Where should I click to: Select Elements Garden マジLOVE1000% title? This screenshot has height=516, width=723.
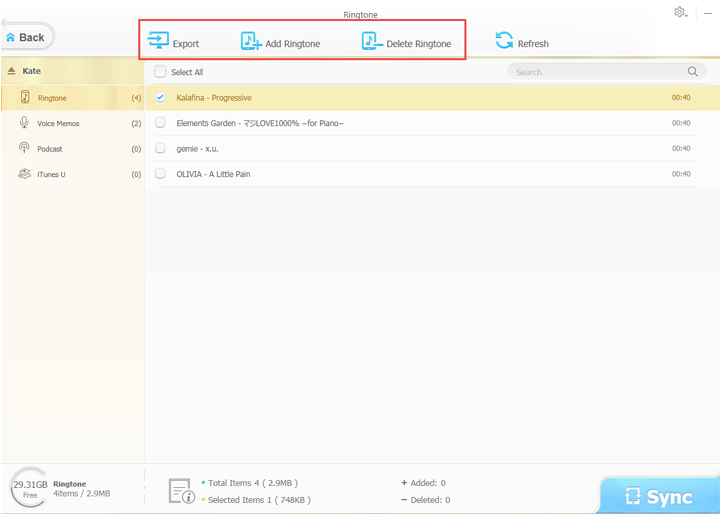260,123
